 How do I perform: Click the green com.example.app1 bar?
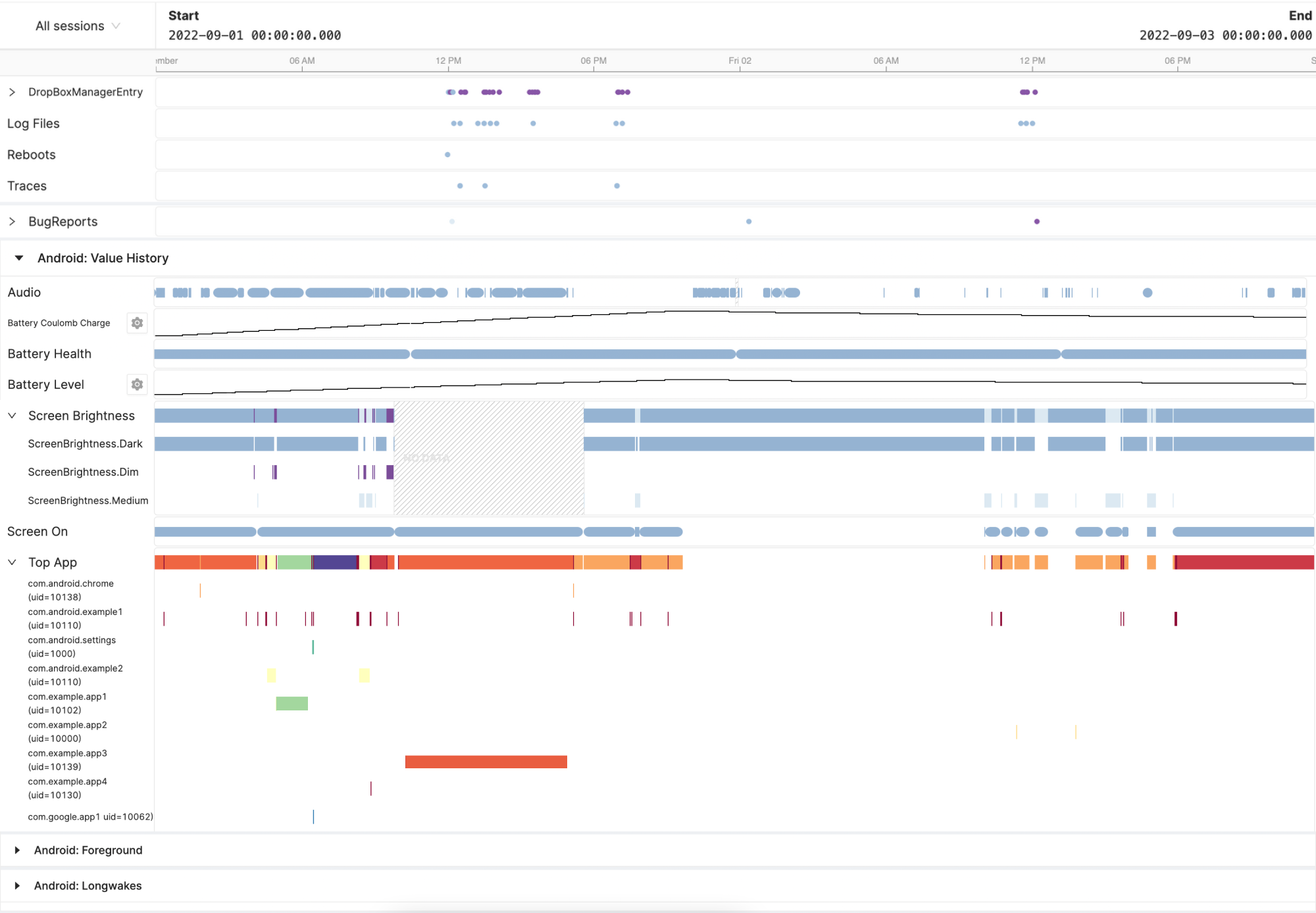click(x=291, y=703)
